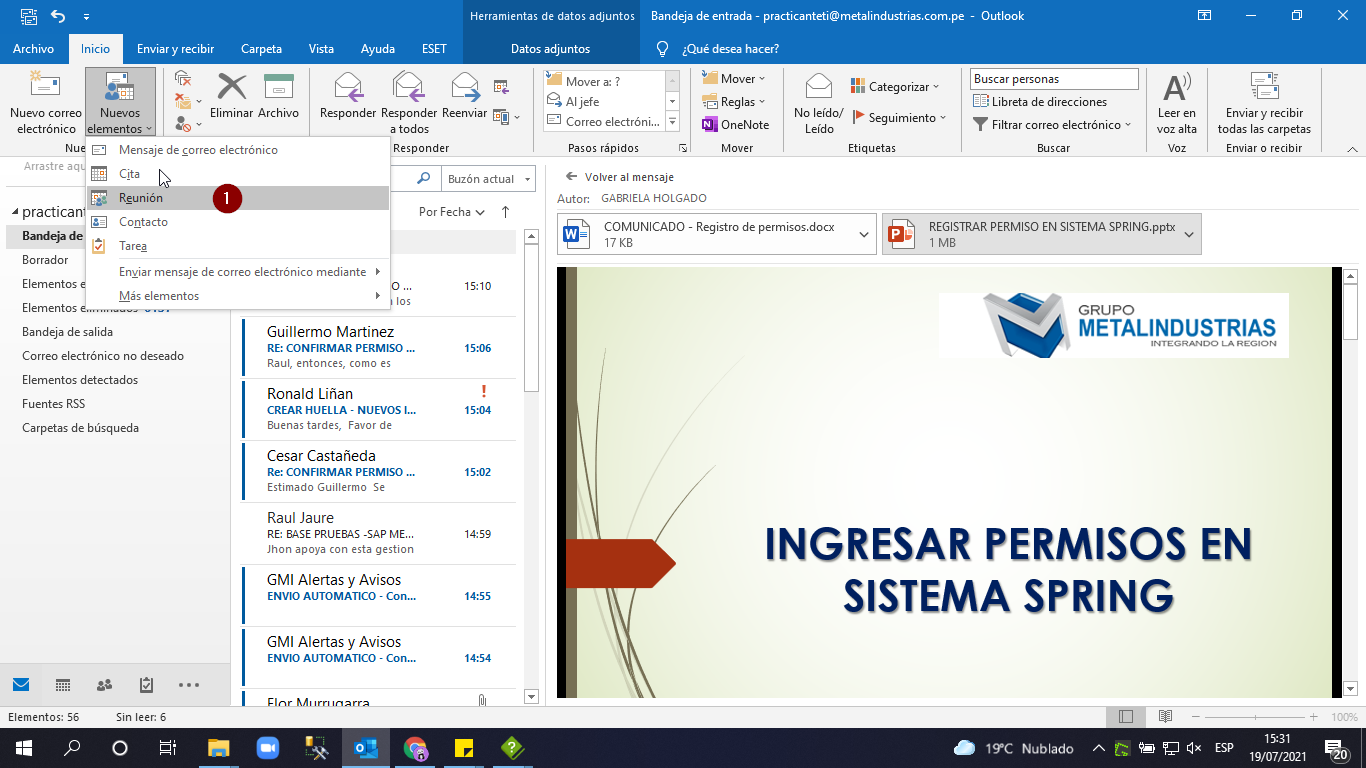The height and width of the screenshot is (768, 1366).
Task: Click Volver al mensaje link
Action: tap(620, 177)
